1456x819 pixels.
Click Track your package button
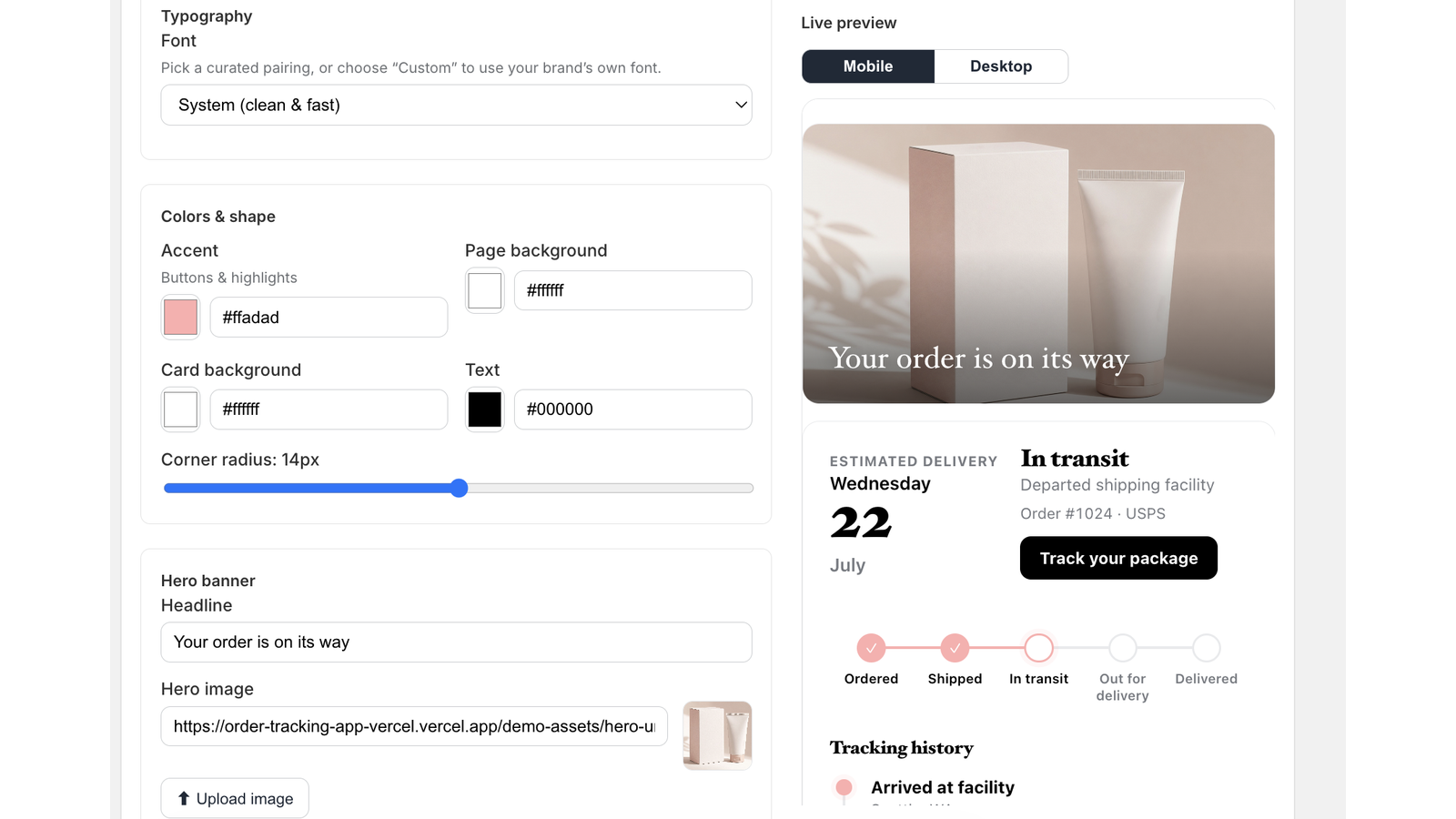coord(1118,558)
